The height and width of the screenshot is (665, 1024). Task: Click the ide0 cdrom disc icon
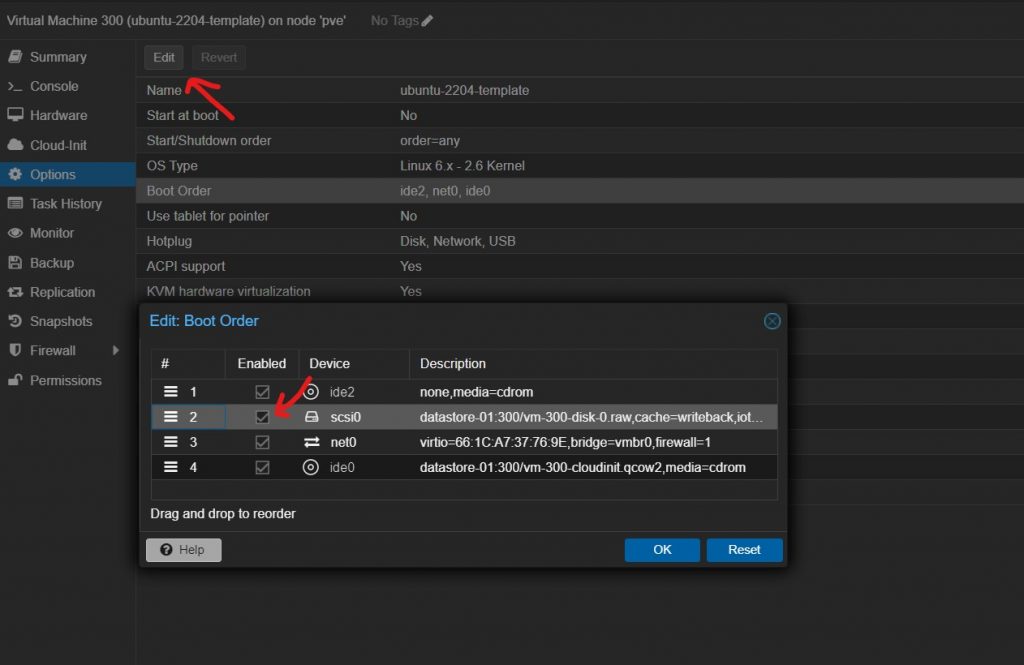312,467
